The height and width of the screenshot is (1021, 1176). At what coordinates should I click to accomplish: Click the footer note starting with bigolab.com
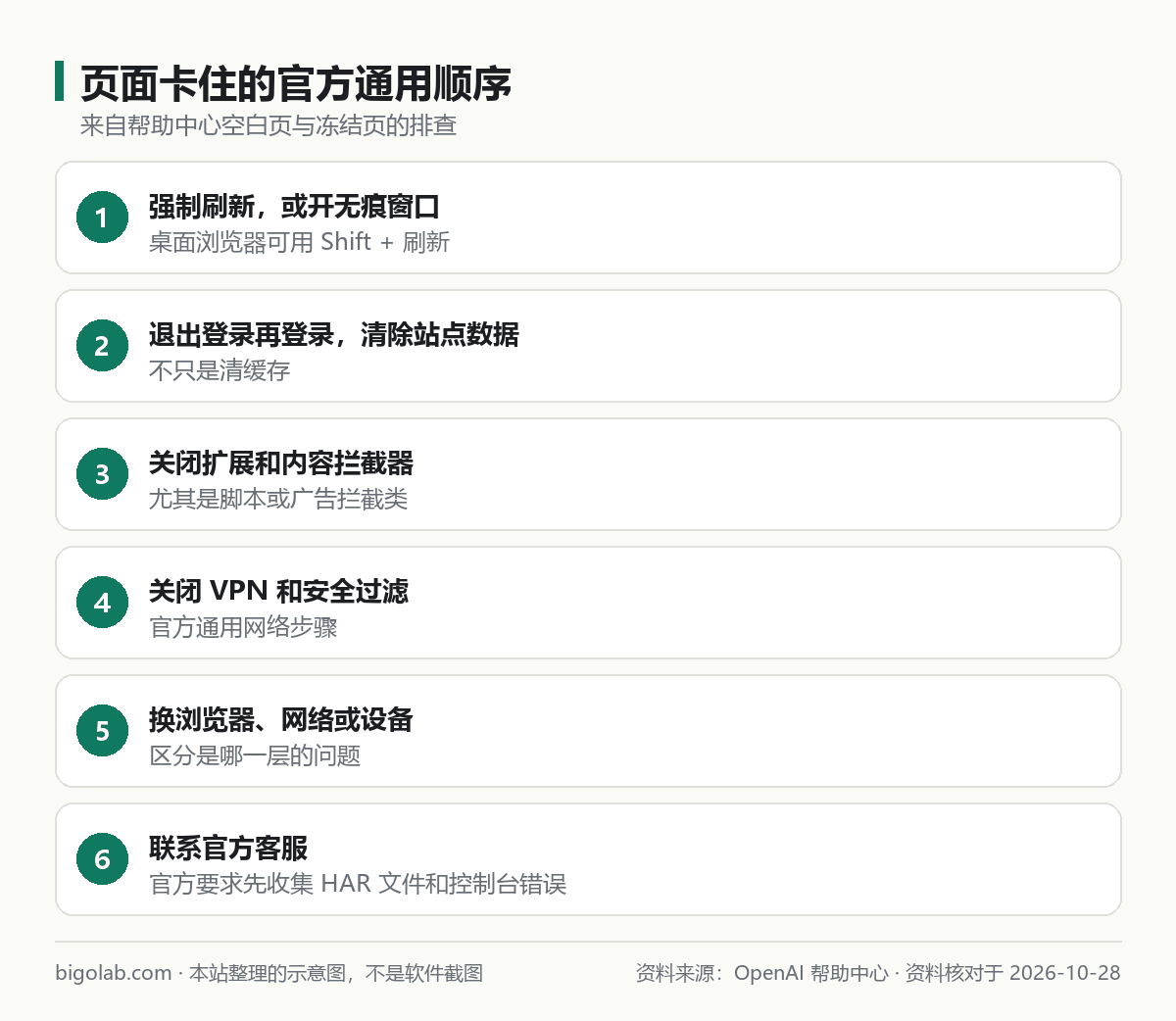[x=269, y=973]
